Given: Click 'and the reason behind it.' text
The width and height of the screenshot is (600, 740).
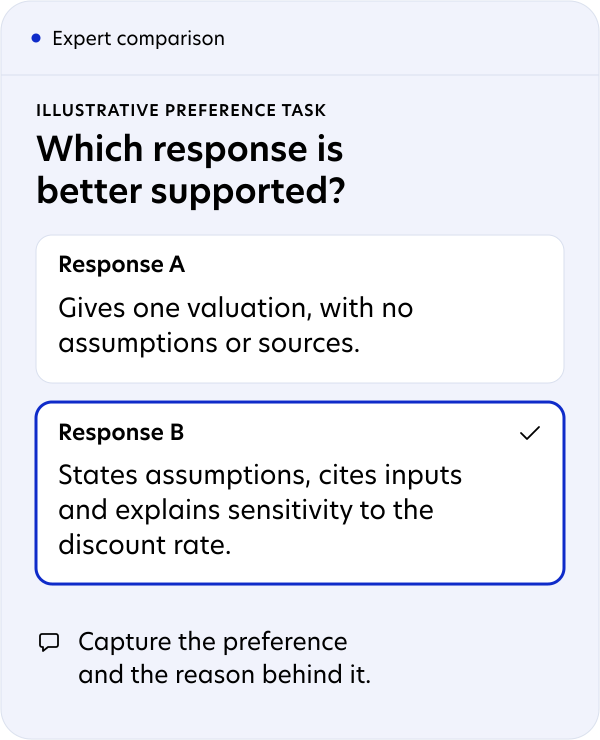Looking at the screenshot, I should point(225,674).
